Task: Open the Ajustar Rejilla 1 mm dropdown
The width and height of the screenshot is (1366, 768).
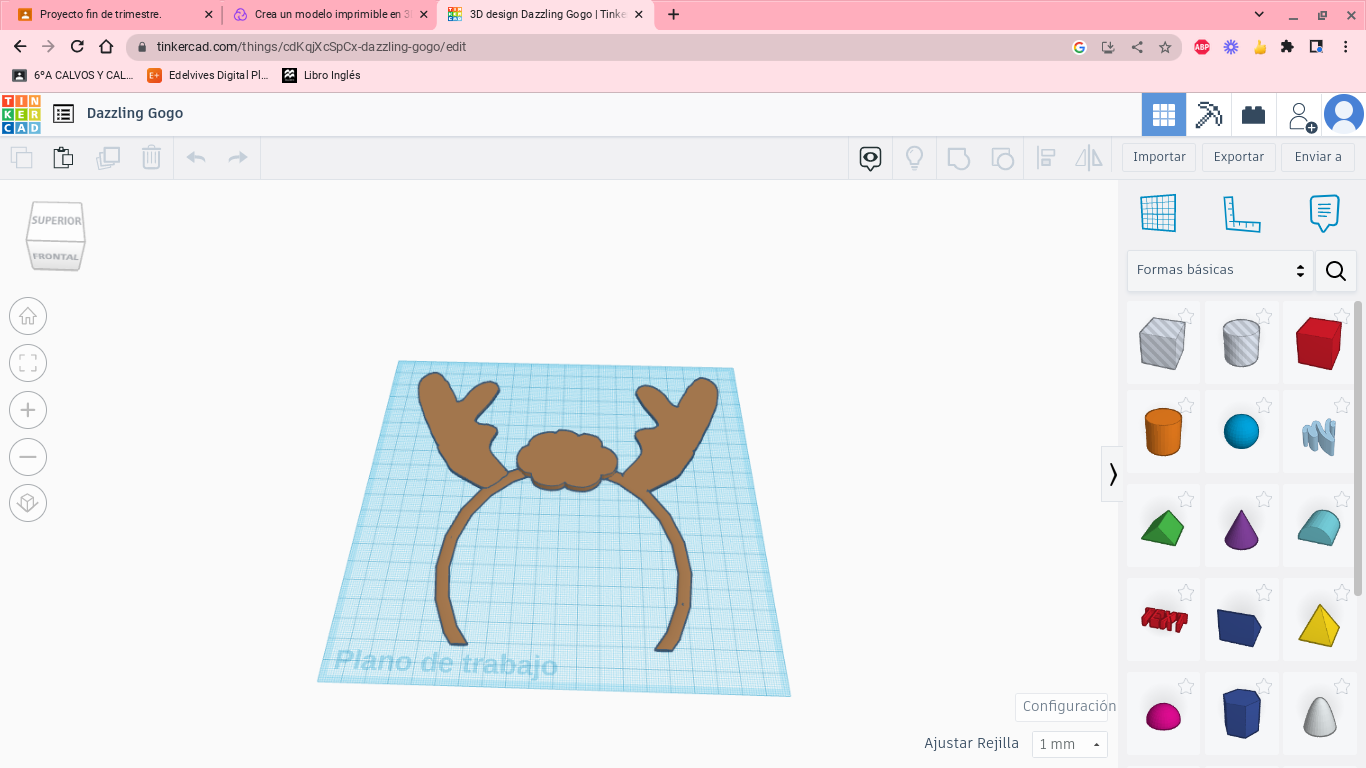Action: (x=1069, y=744)
